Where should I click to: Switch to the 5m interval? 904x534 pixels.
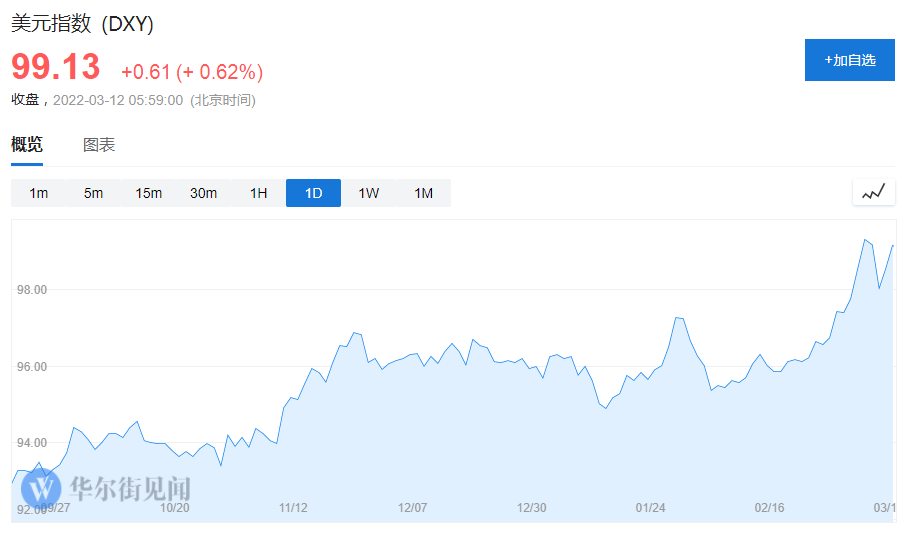(93, 193)
